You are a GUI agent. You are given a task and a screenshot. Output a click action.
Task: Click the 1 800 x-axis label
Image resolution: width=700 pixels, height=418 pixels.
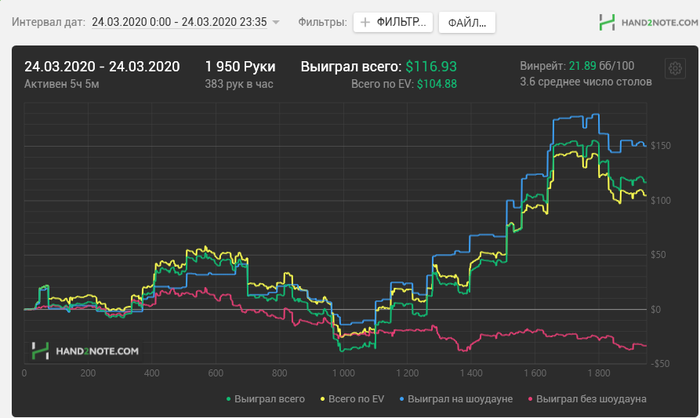coord(599,373)
